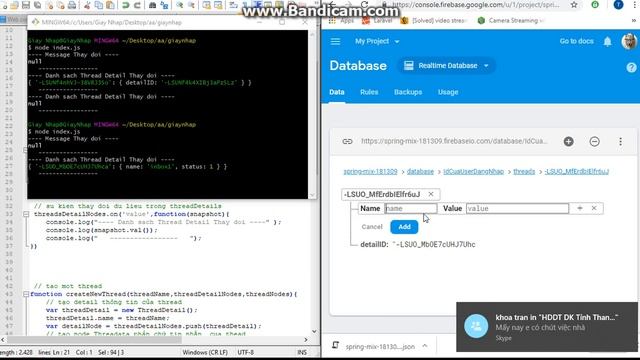
Task: Expand the spring-mix json download options caret
Action: (x=424, y=346)
